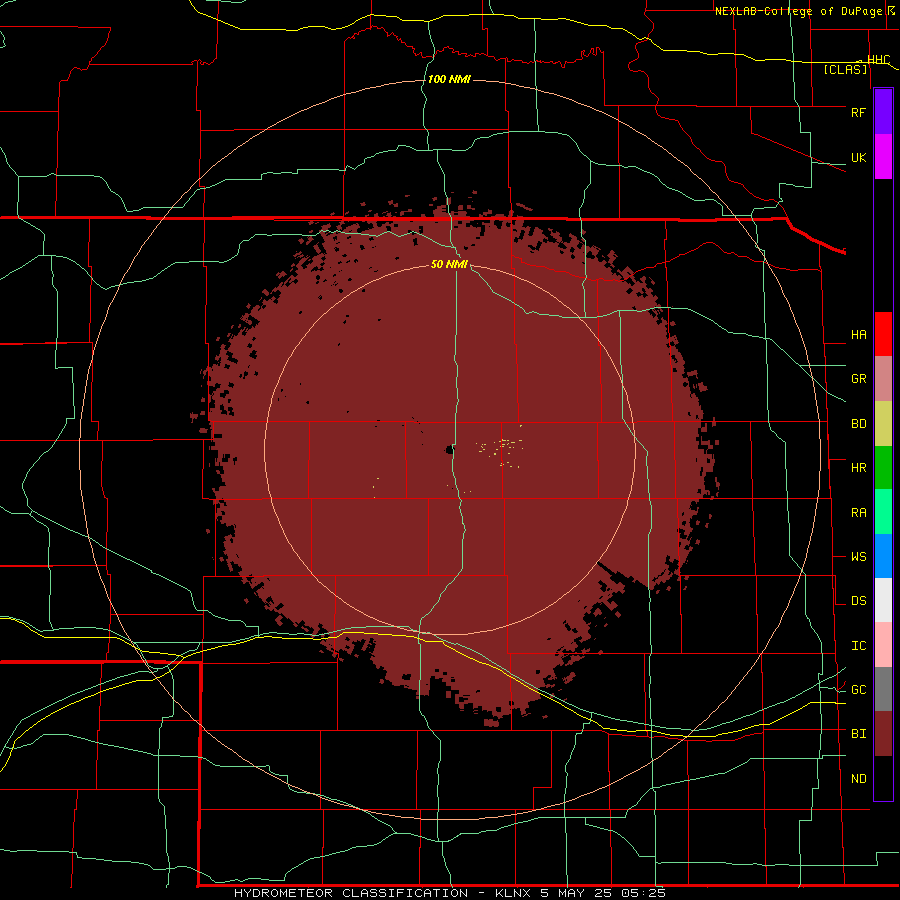This screenshot has width=900, height=900.
Task: Click the Hydrometeor Classification title caption
Action: [449, 893]
